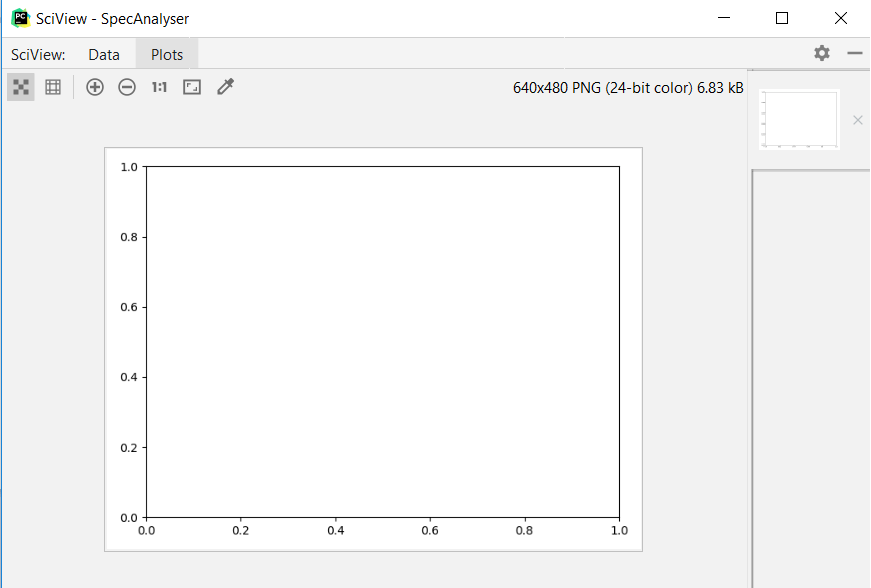871x588 pixels.
Task: Click inside the empty plot canvas
Action: [383, 340]
